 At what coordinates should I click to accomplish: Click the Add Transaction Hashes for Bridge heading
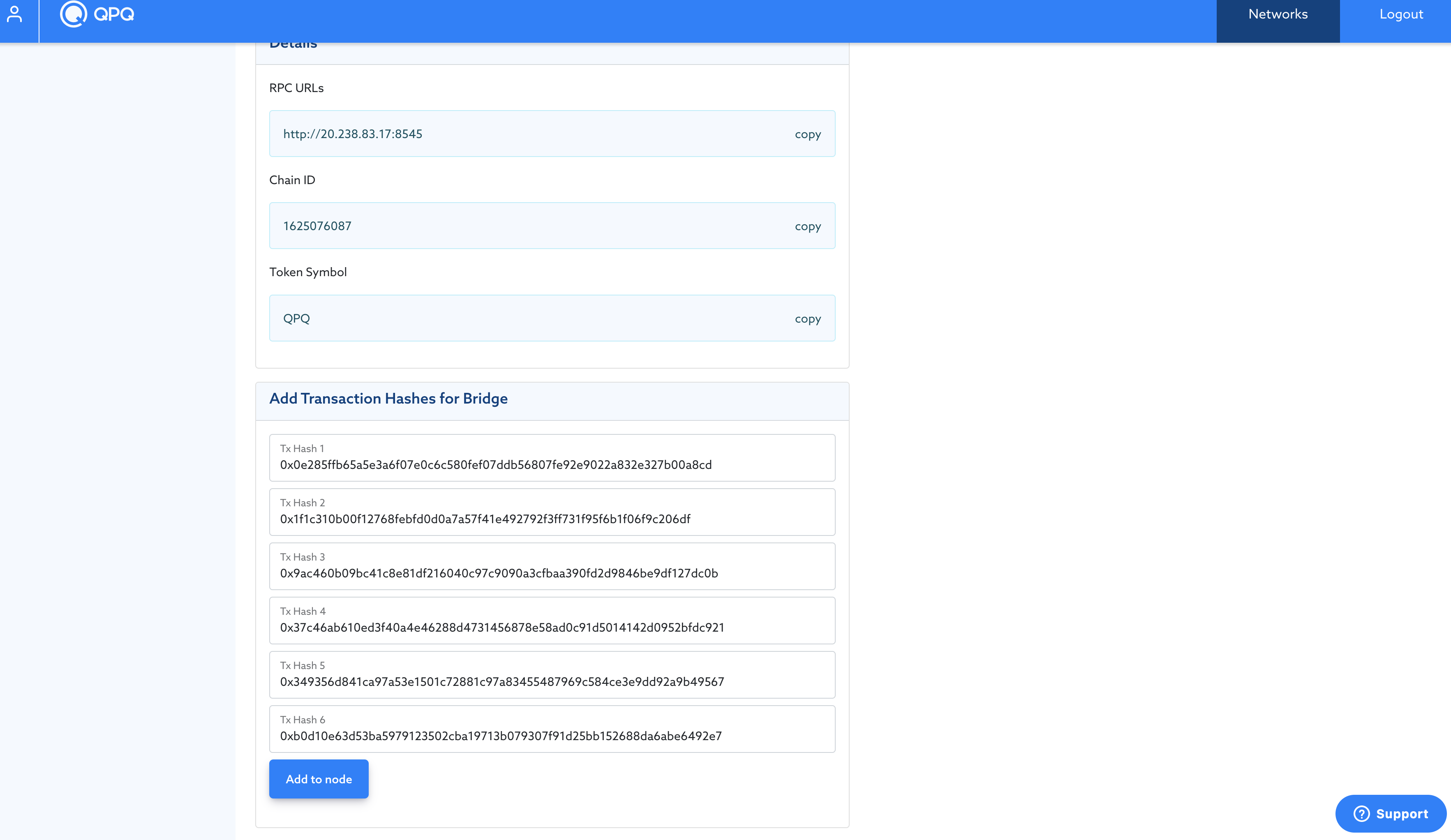pyautogui.click(x=389, y=398)
